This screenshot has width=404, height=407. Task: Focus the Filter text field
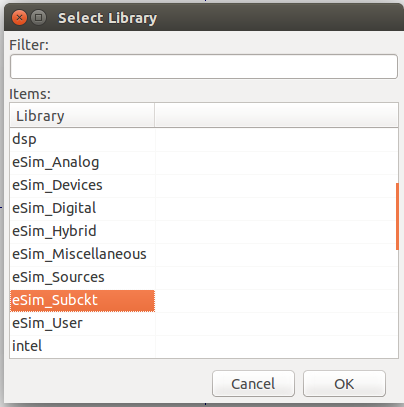pos(204,67)
